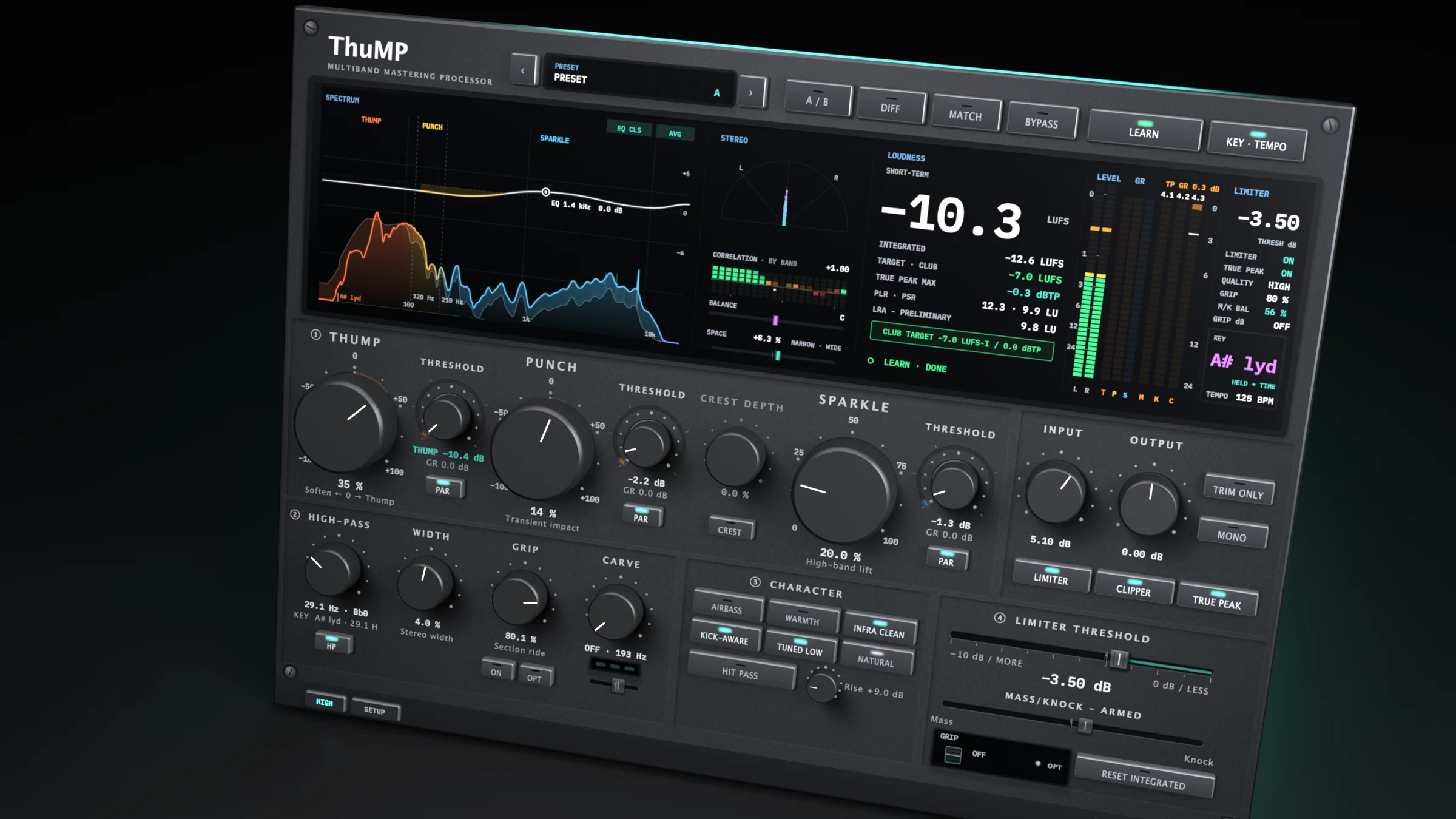Open KEY · TEMPO panel

point(1256,143)
